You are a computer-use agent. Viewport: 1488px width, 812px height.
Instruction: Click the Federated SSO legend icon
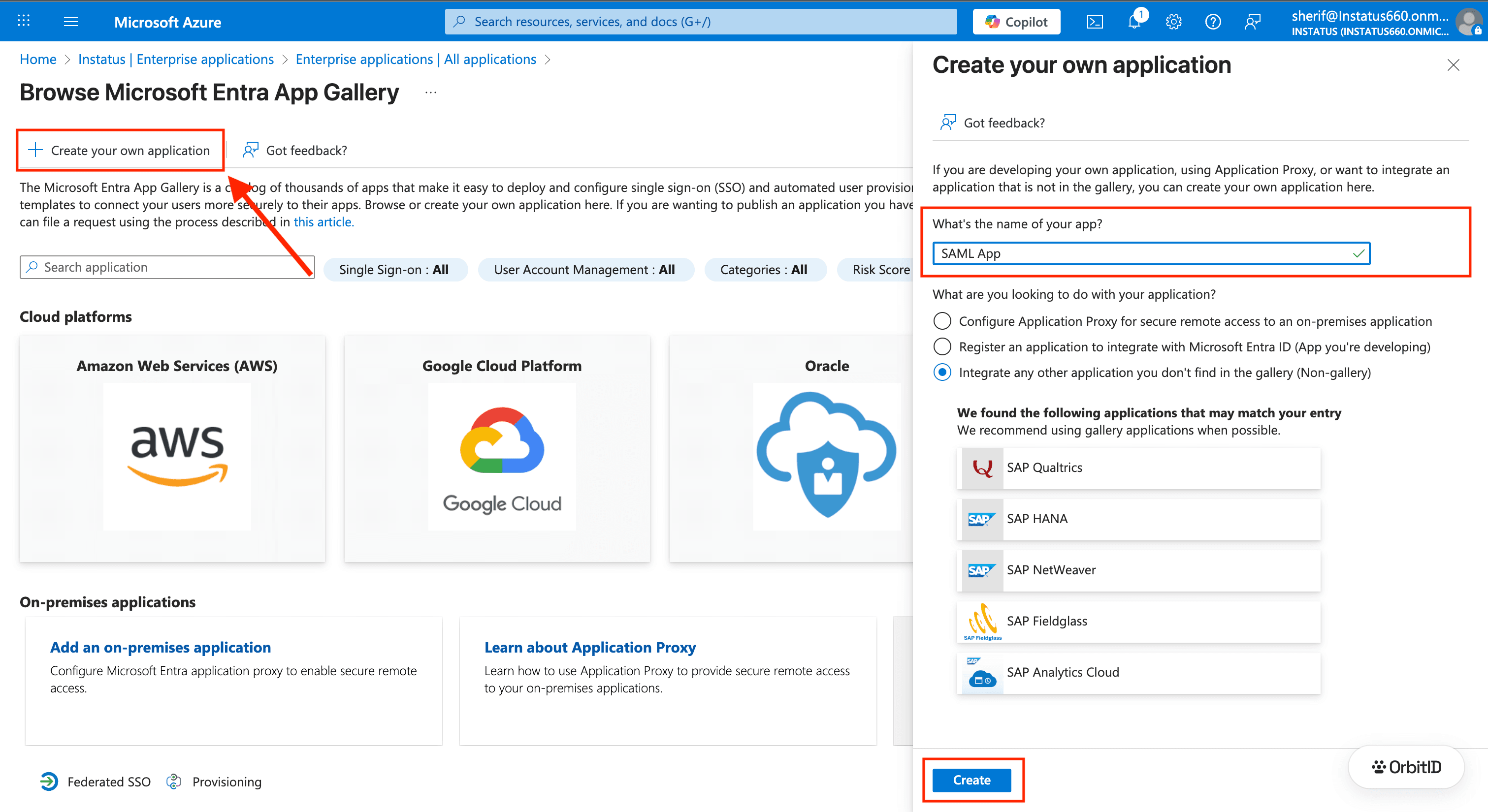coord(49,781)
